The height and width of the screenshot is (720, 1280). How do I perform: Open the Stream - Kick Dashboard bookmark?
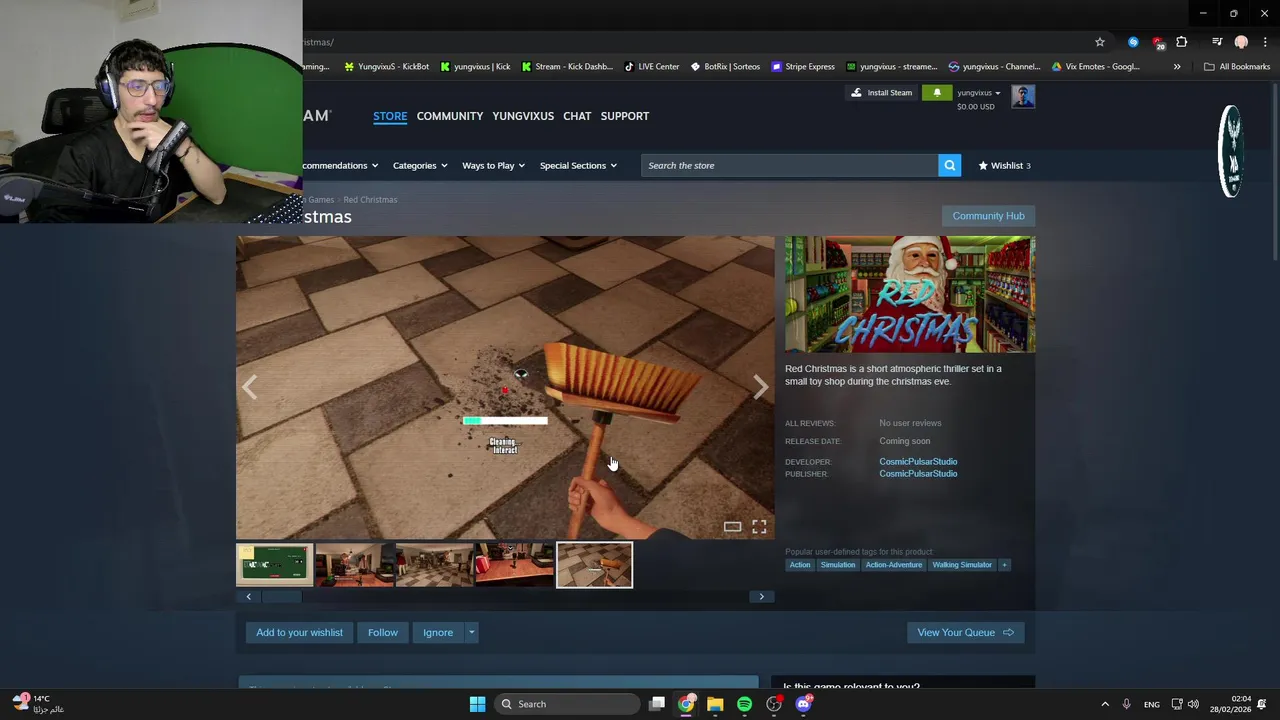coord(567,67)
